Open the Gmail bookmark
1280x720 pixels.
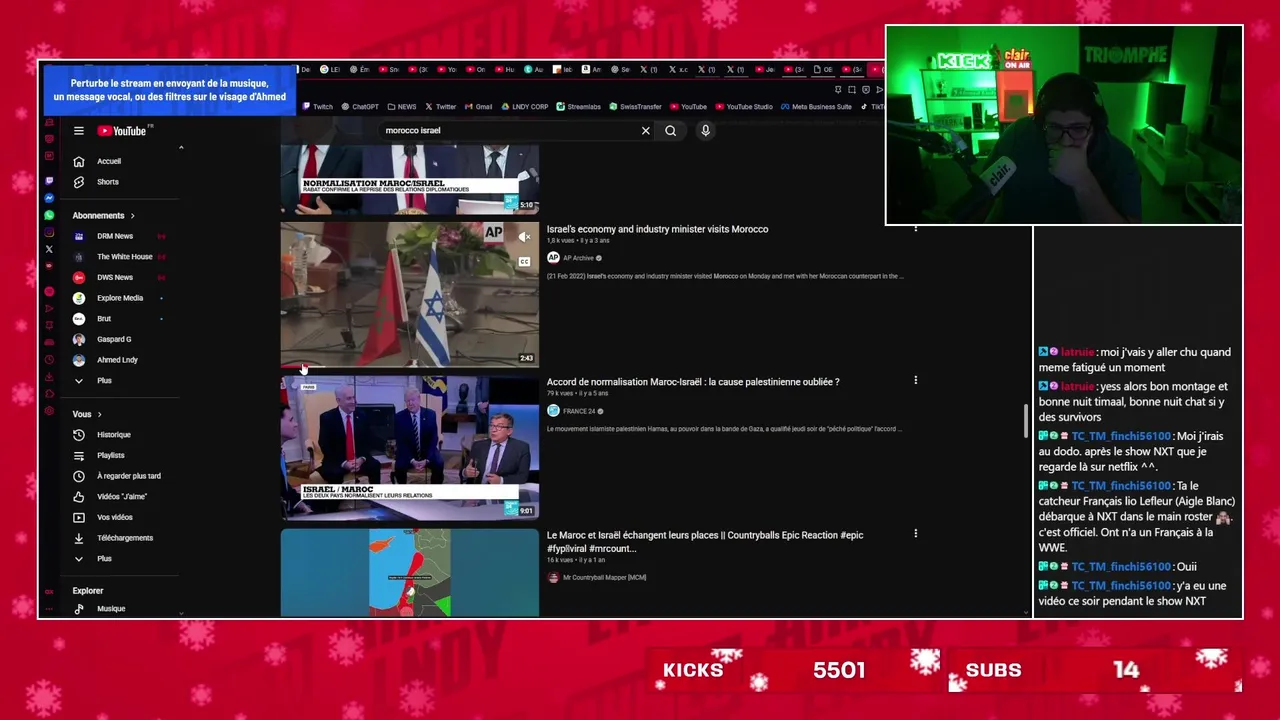478,107
